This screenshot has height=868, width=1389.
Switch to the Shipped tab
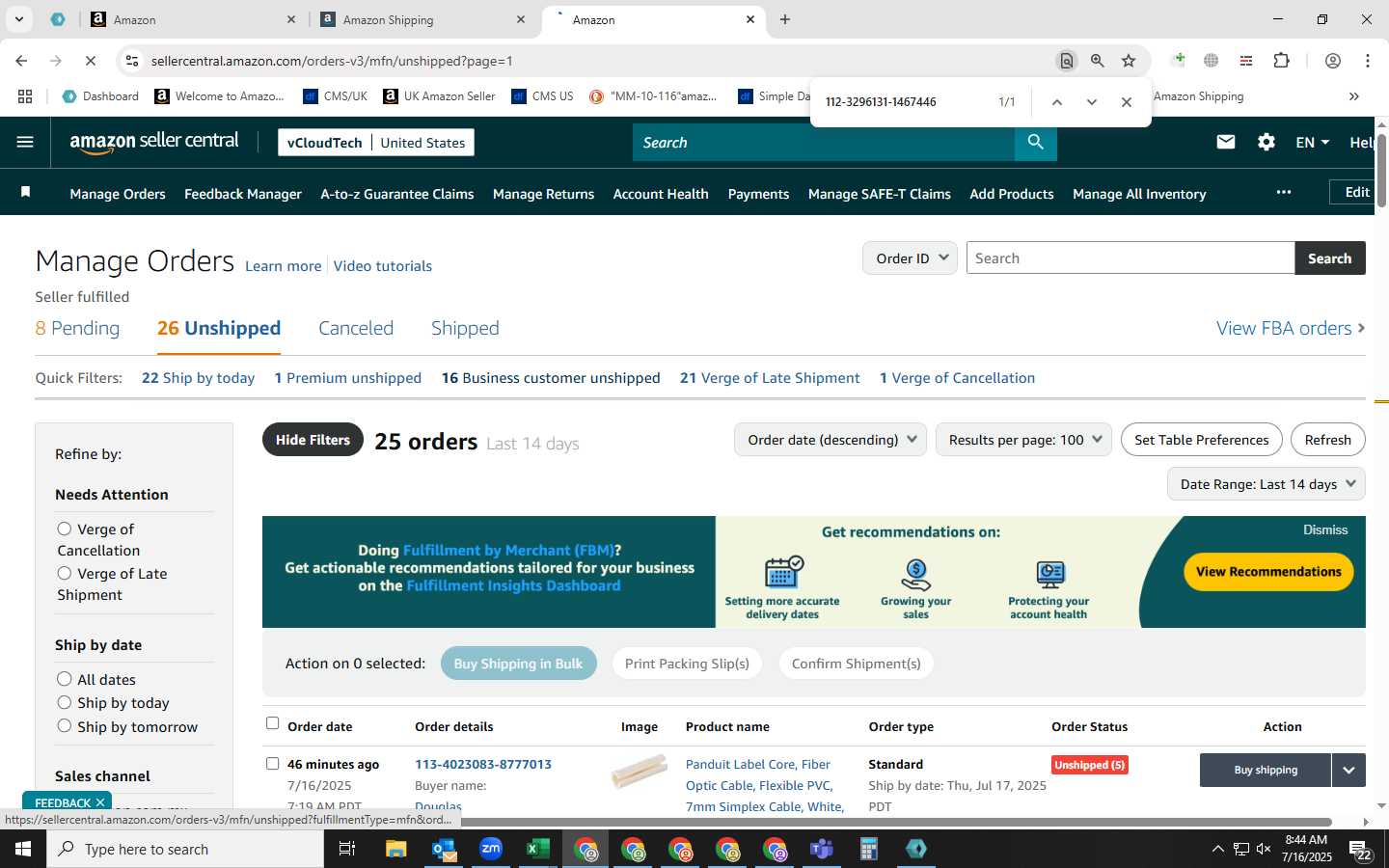tap(465, 328)
